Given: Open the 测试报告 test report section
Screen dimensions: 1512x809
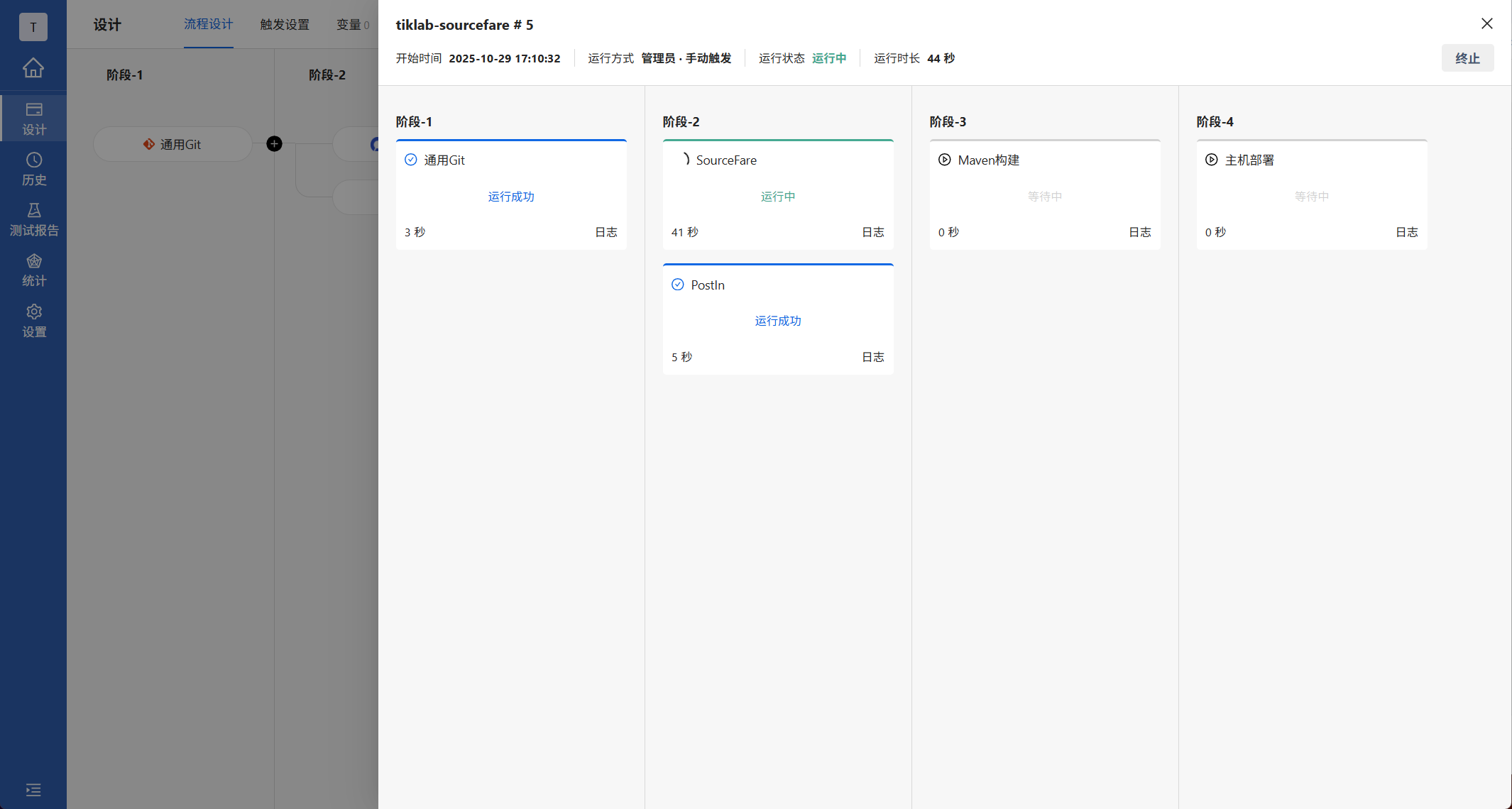Looking at the screenshot, I should coord(33,219).
